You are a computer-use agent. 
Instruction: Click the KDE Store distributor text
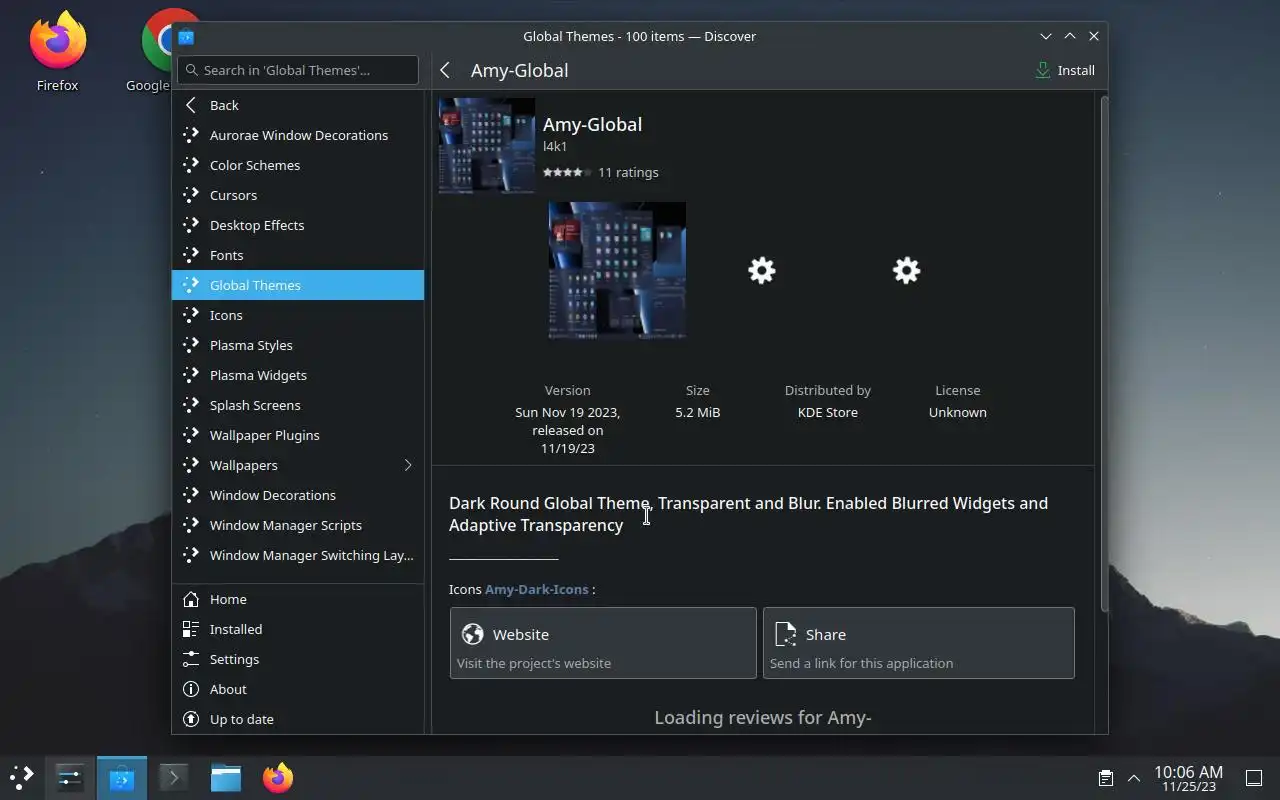click(x=828, y=412)
